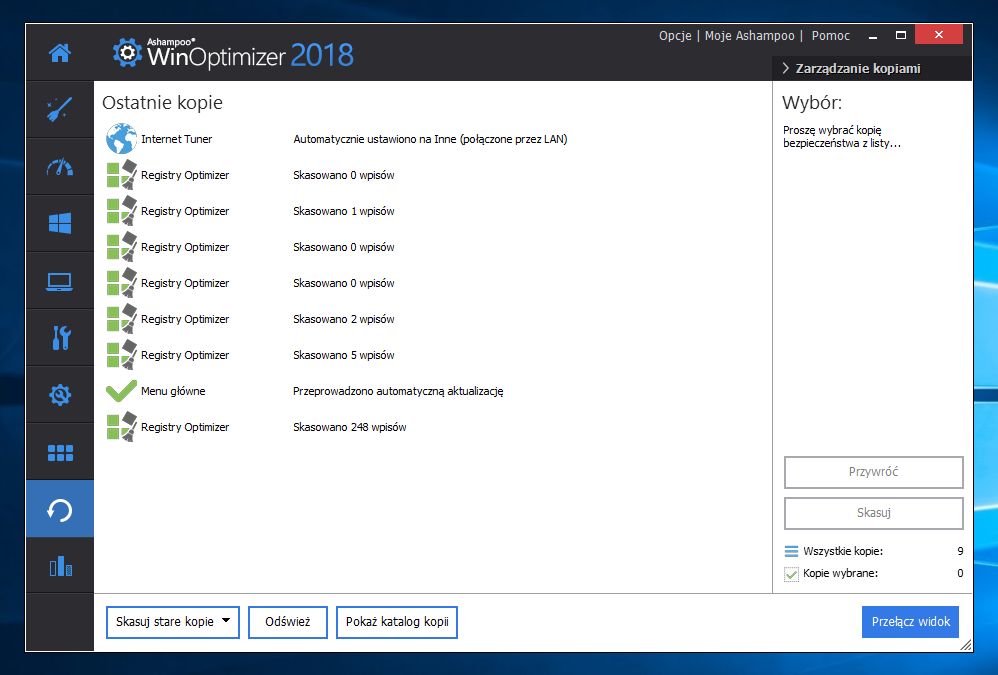Open the grid all-modules view in the sidebar
The height and width of the screenshot is (675, 998).
click(60, 452)
